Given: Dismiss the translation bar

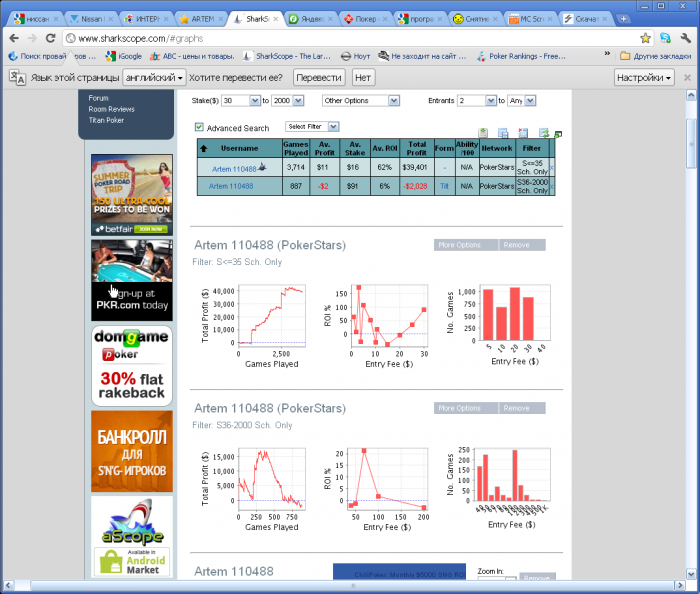Looking at the screenshot, I should point(688,78).
